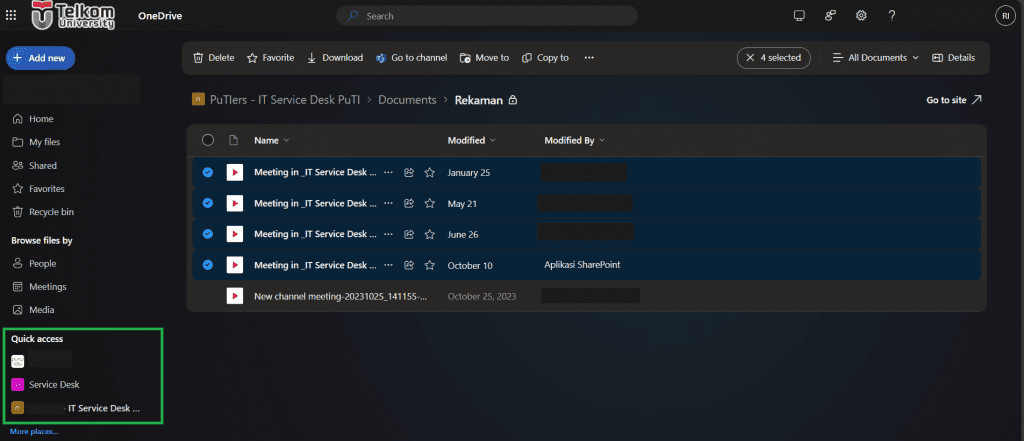The width and height of the screenshot is (1024, 441).
Task: Open more actions for the January 25 file
Action: [x=389, y=172]
